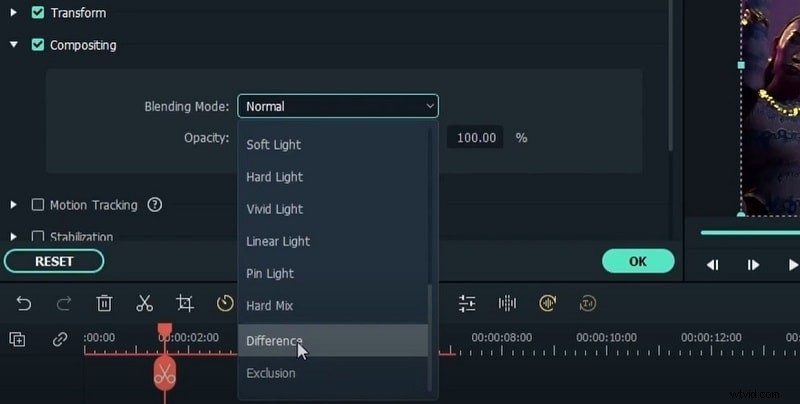Choose Hard Mix from the list
Viewport: 800px width, 404px height.
(x=270, y=306)
